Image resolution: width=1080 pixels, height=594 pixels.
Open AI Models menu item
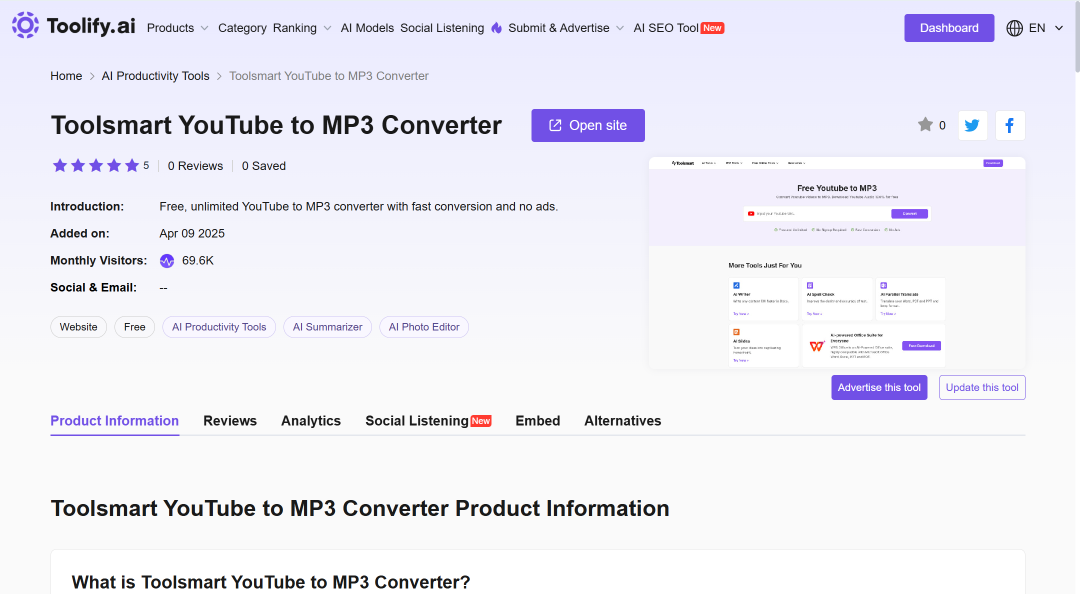click(367, 28)
